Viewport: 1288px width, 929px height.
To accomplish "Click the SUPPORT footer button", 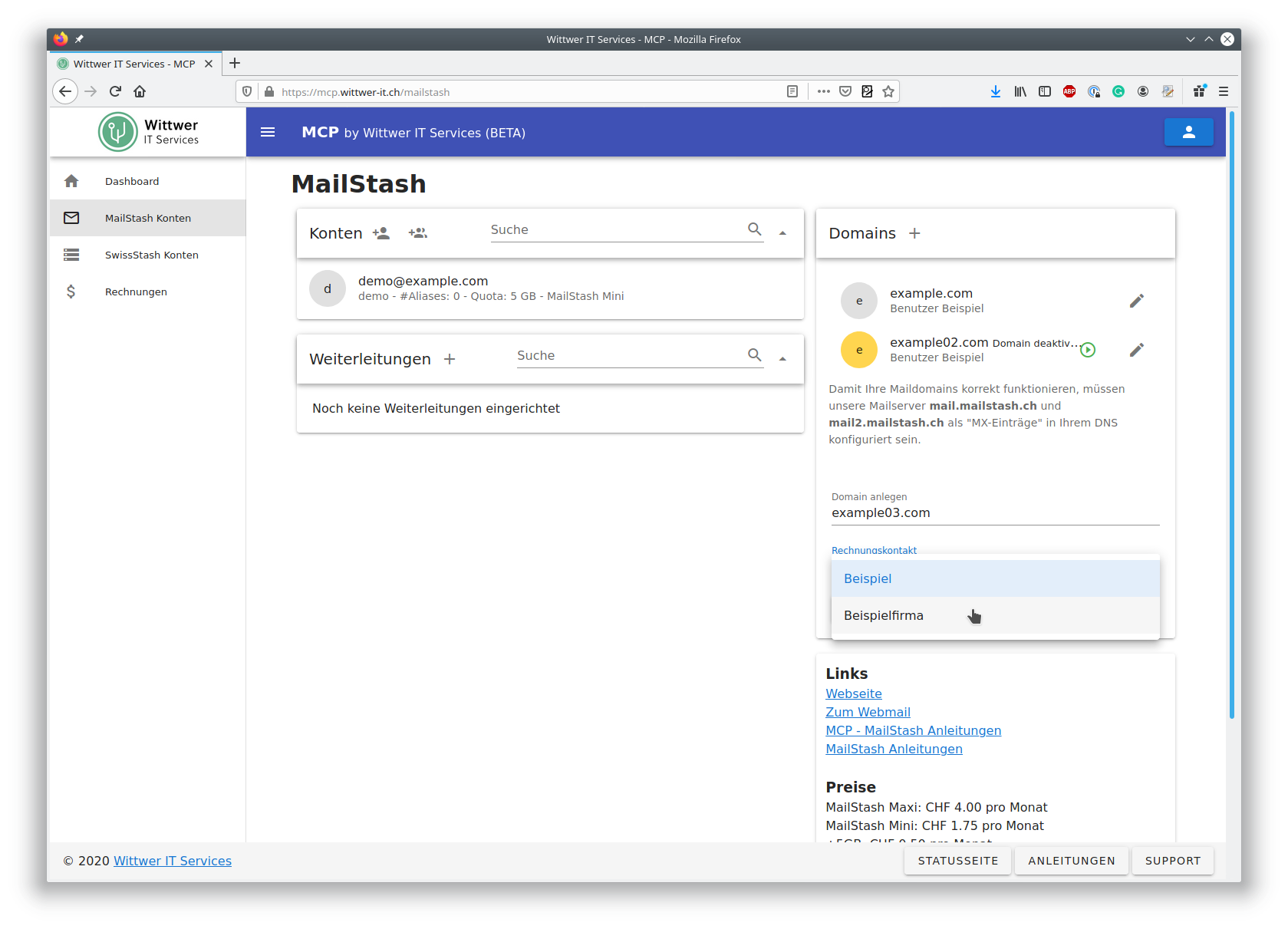I will [1173, 861].
